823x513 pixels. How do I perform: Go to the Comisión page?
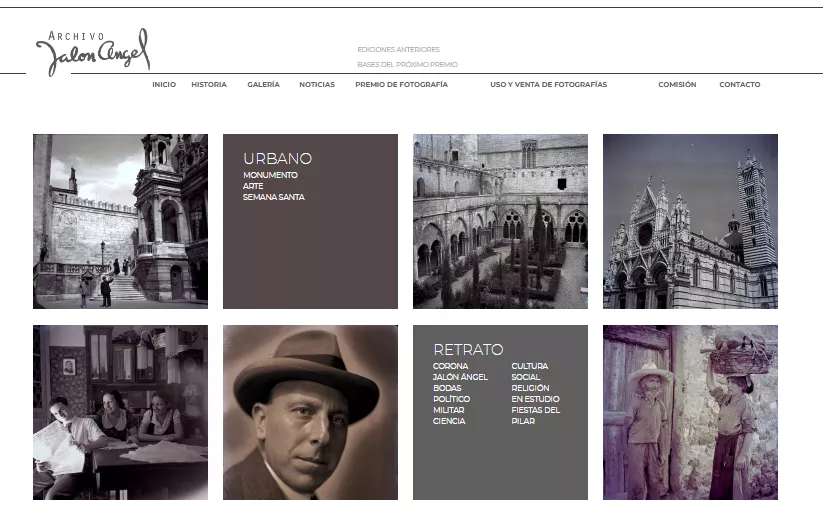pos(677,85)
